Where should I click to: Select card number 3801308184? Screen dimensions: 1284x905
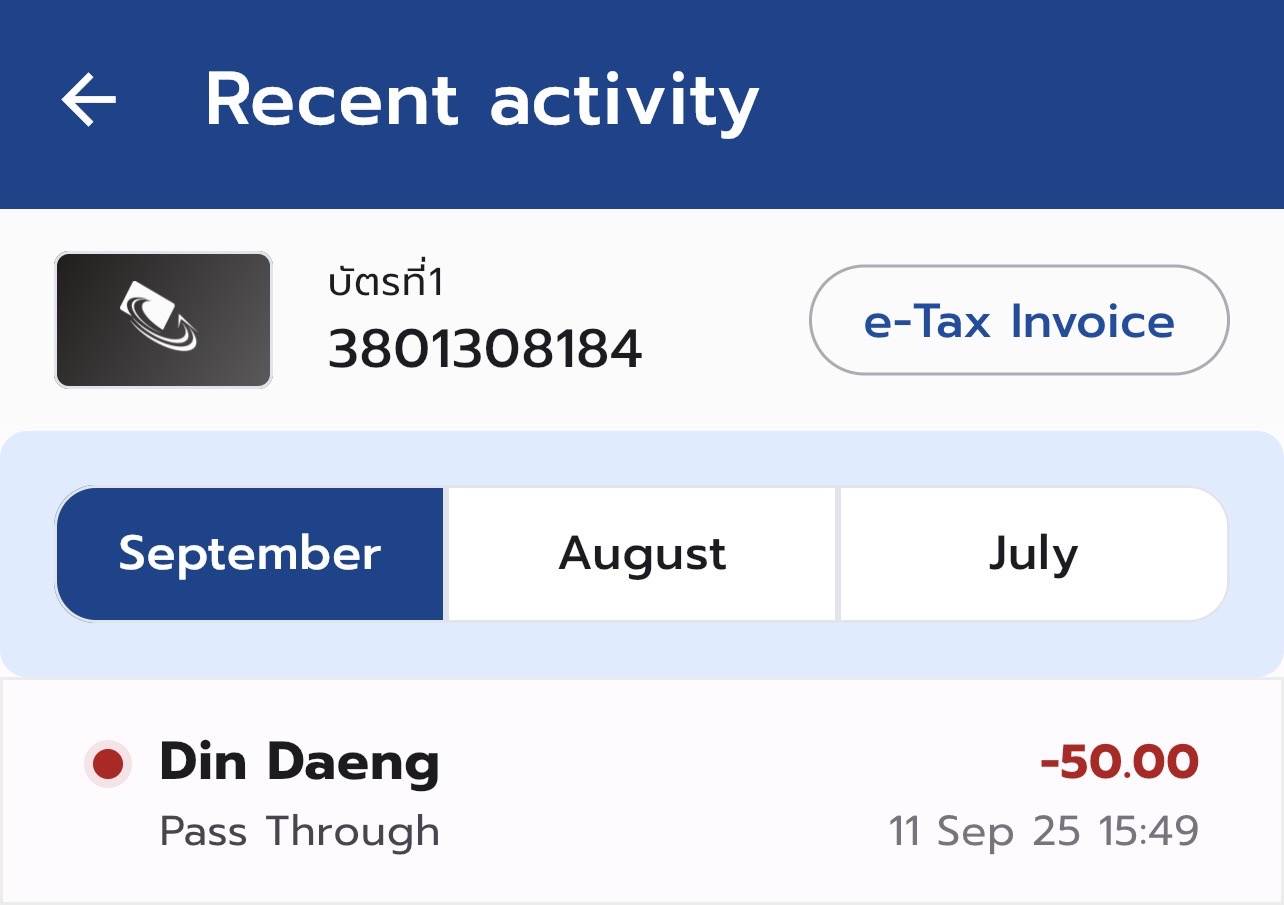coord(485,349)
